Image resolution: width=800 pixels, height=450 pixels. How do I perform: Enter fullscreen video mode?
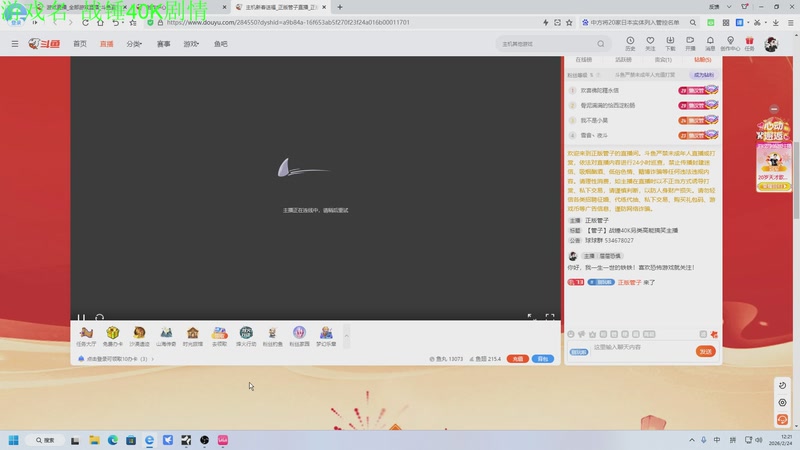click(550, 317)
